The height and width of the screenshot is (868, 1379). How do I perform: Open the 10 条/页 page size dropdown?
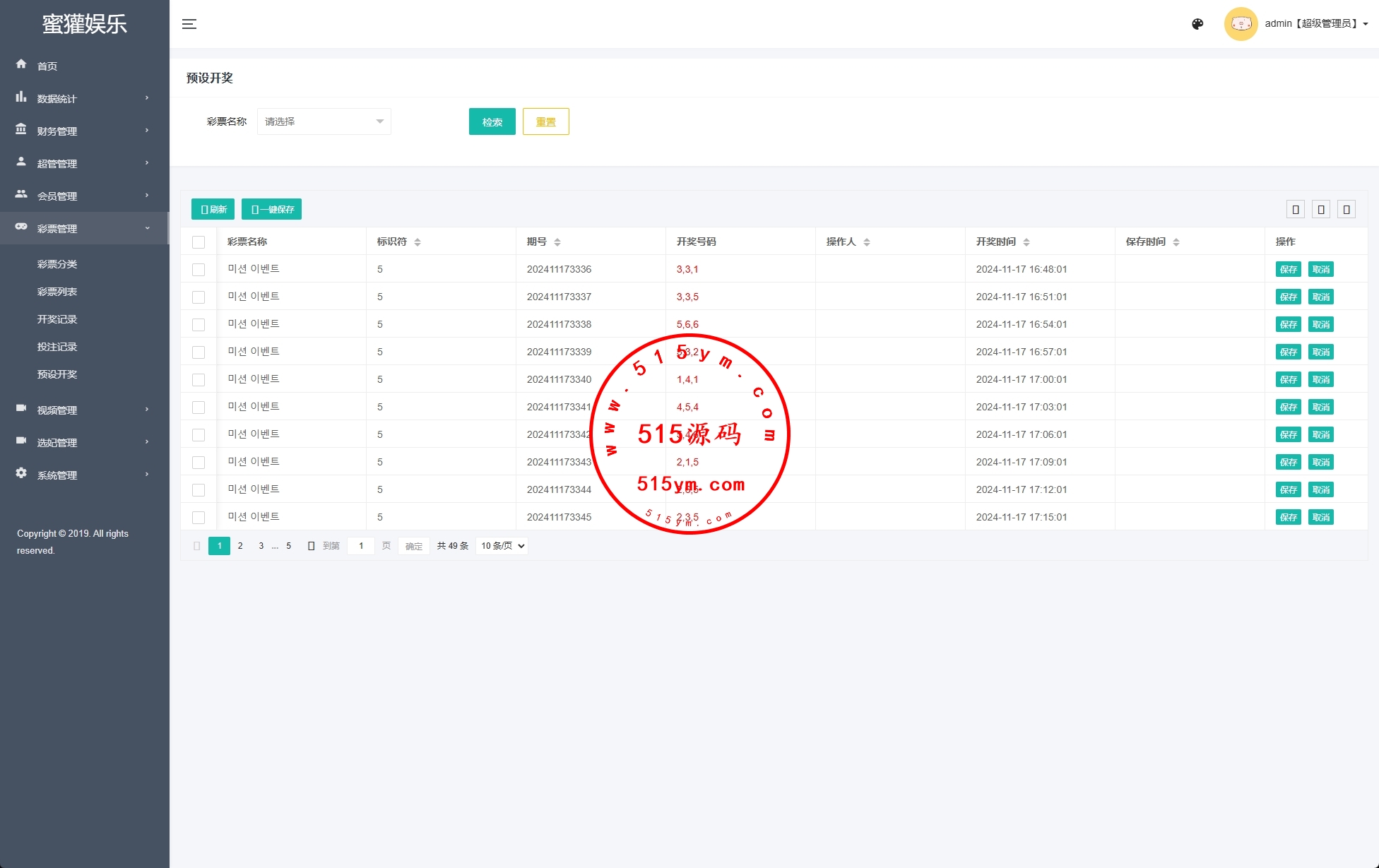pyautogui.click(x=502, y=546)
